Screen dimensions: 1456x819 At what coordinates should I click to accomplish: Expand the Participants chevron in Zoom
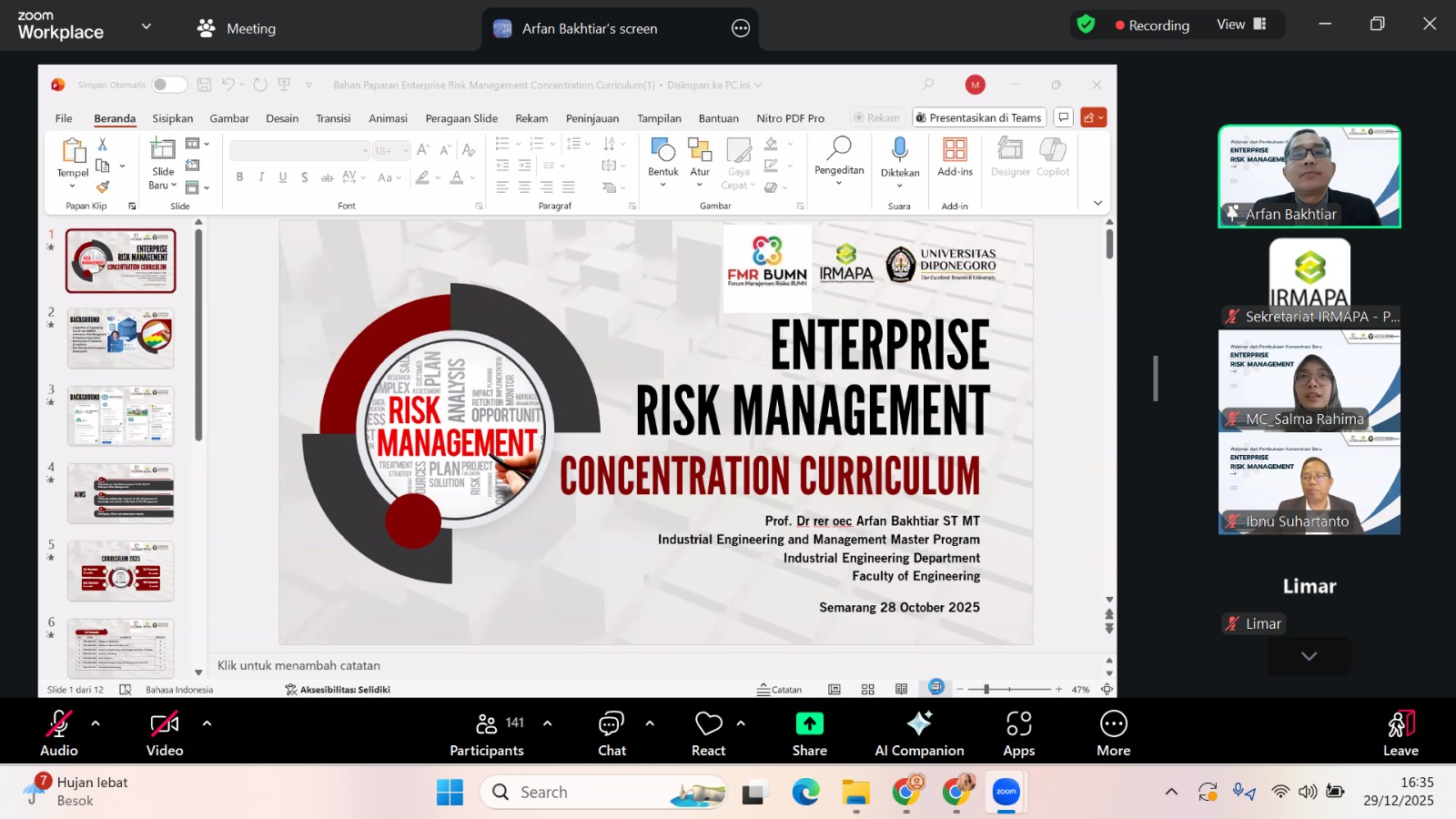point(547,723)
